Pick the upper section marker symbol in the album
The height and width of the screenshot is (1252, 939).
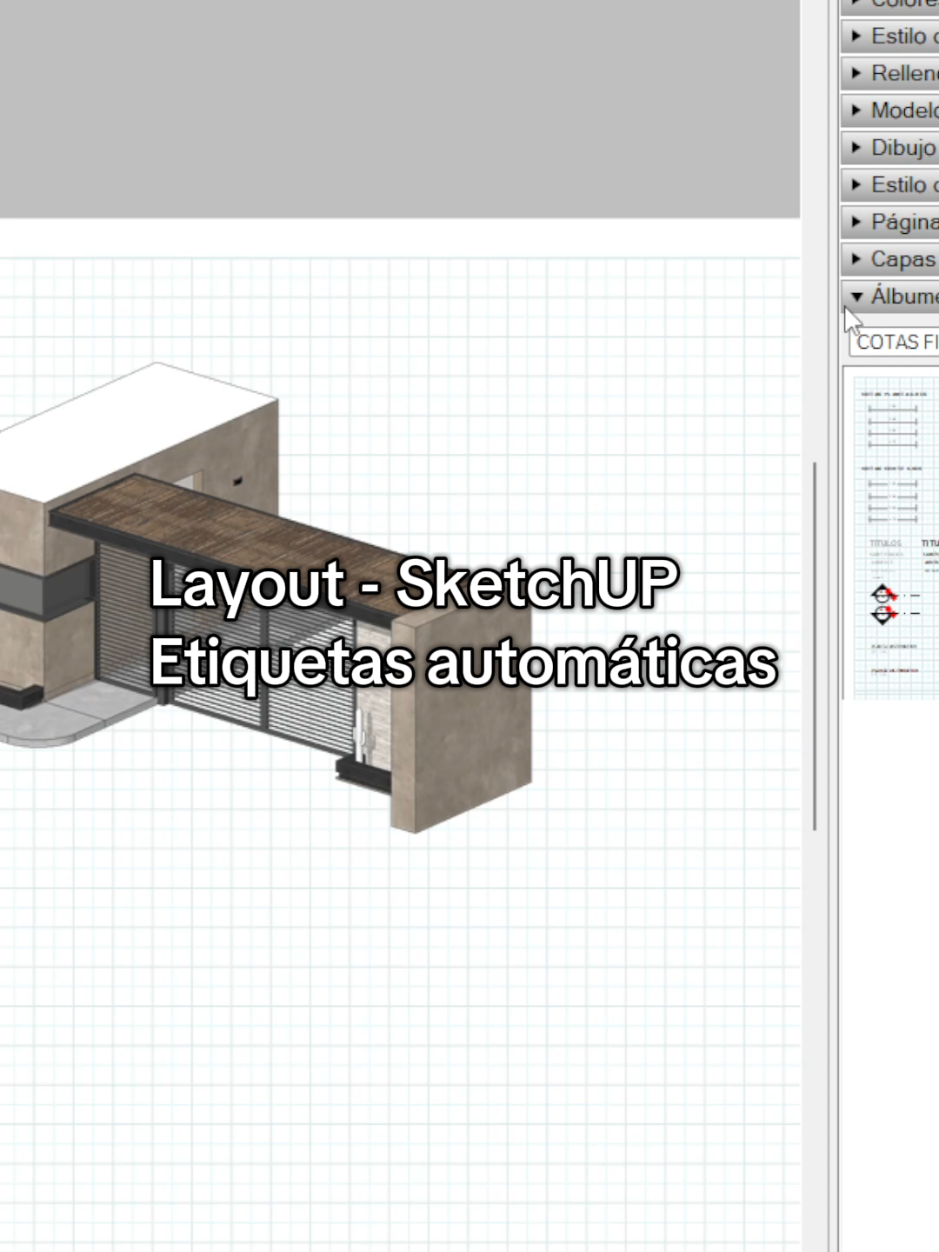click(882, 595)
